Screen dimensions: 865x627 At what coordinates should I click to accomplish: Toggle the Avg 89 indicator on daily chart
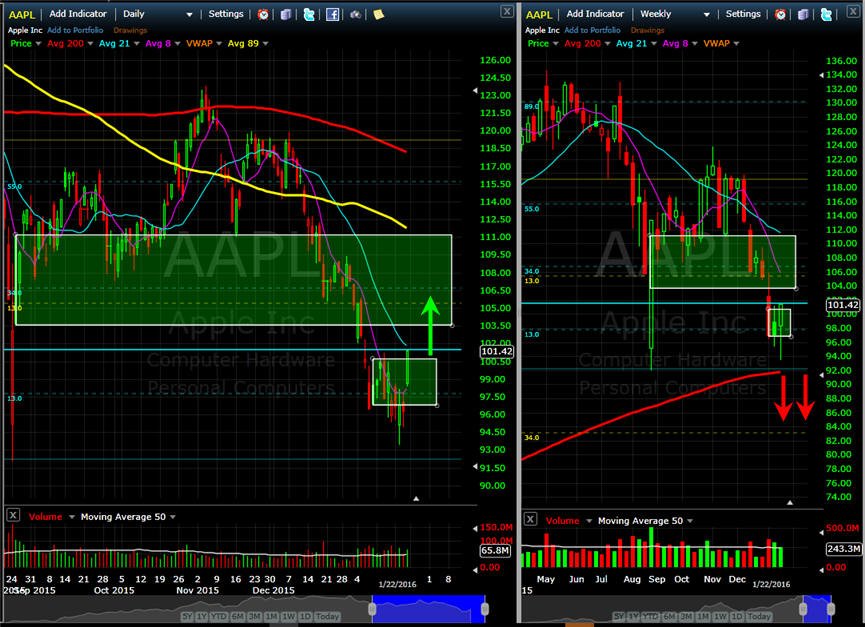[248, 43]
